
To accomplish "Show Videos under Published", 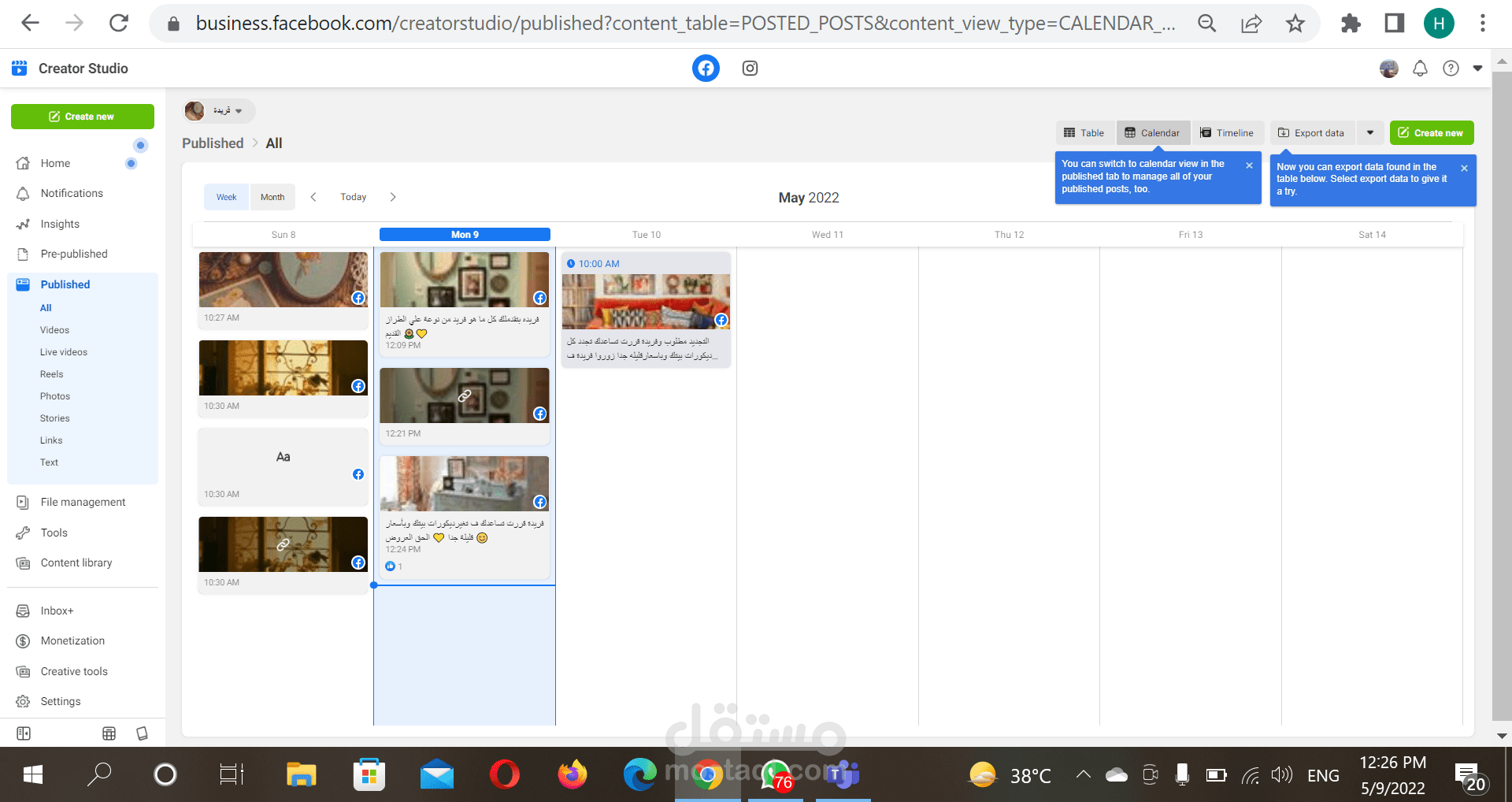I will pos(55,330).
